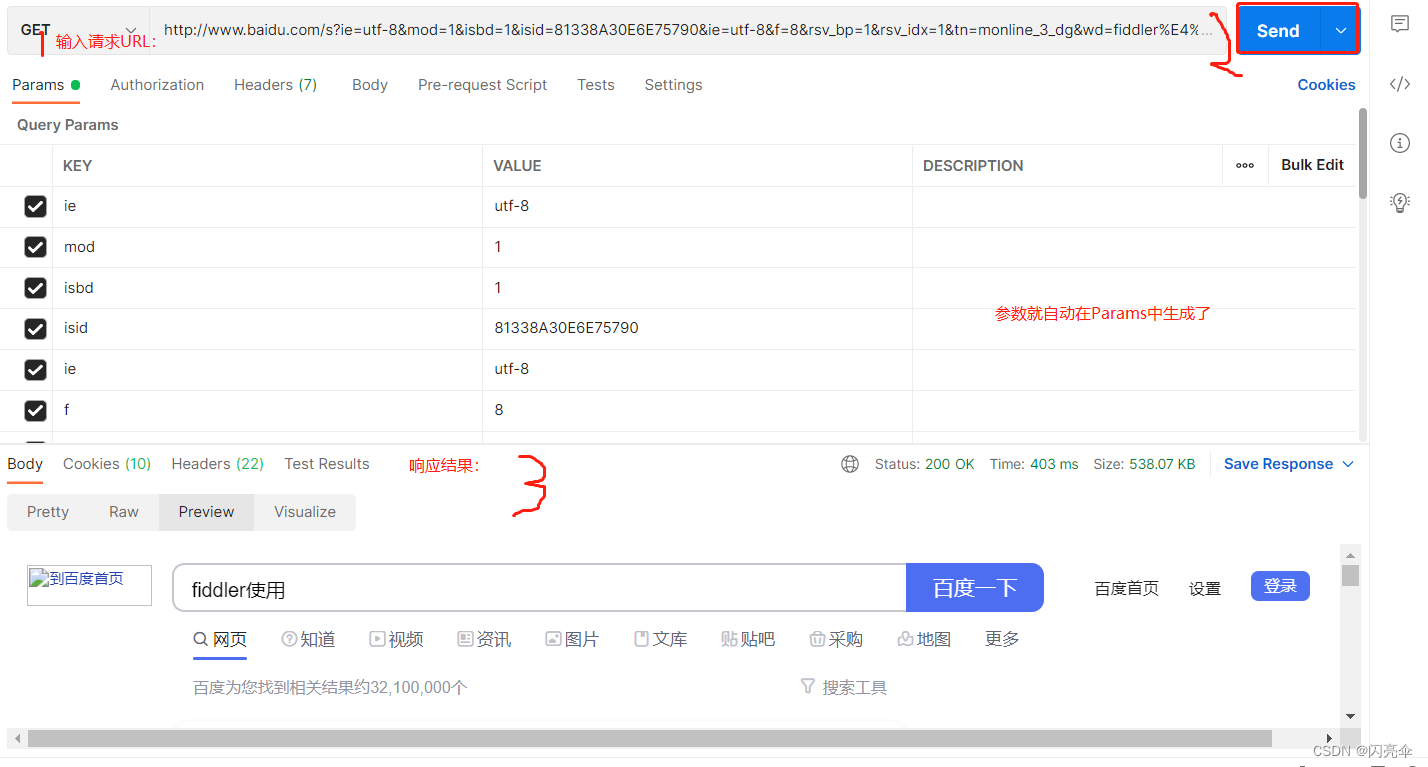
Task: Open the Cookies link
Action: (1326, 85)
